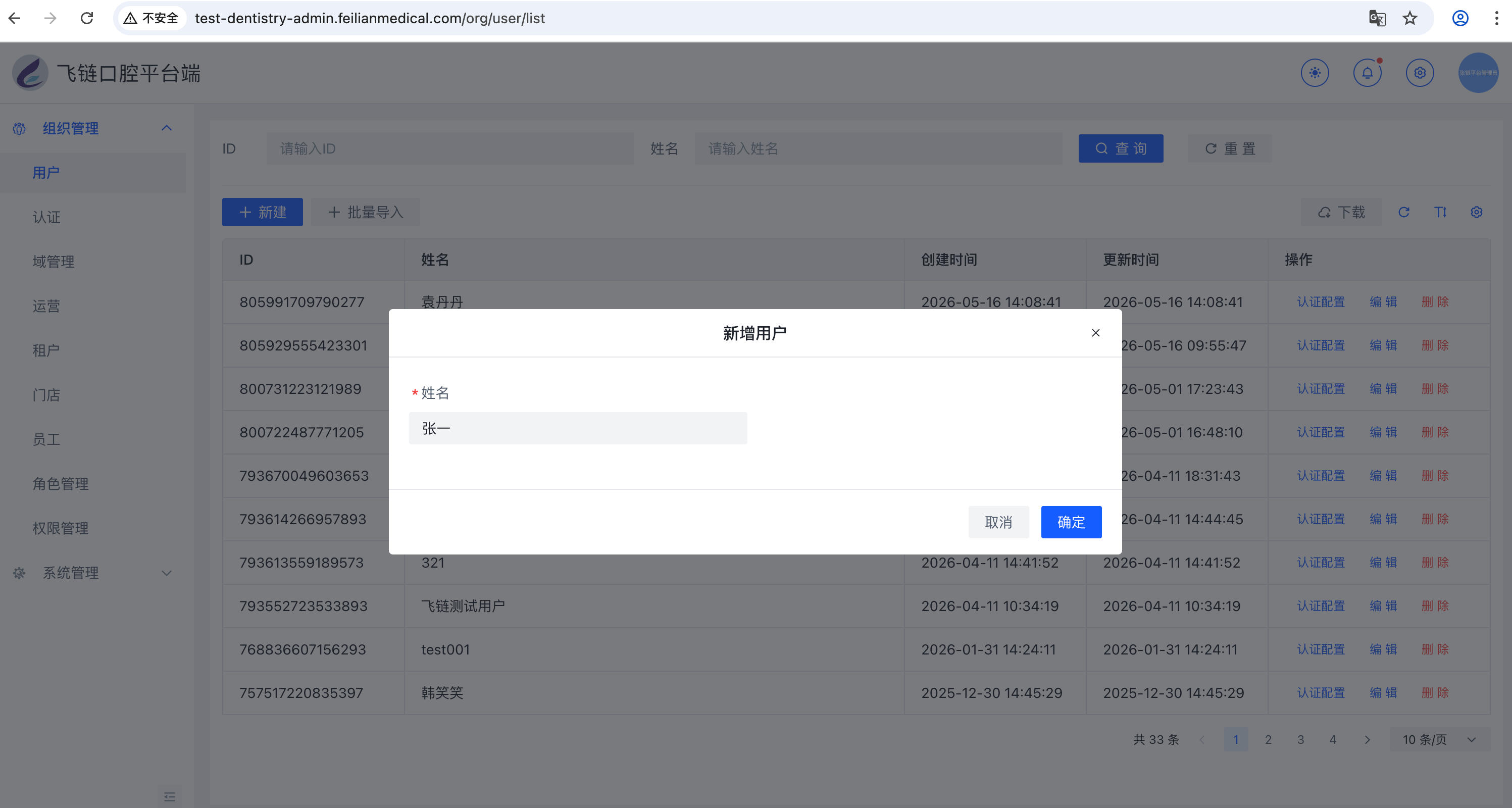Confirm with the 确定 button
The width and height of the screenshot is (1512, 808).
1071,522
